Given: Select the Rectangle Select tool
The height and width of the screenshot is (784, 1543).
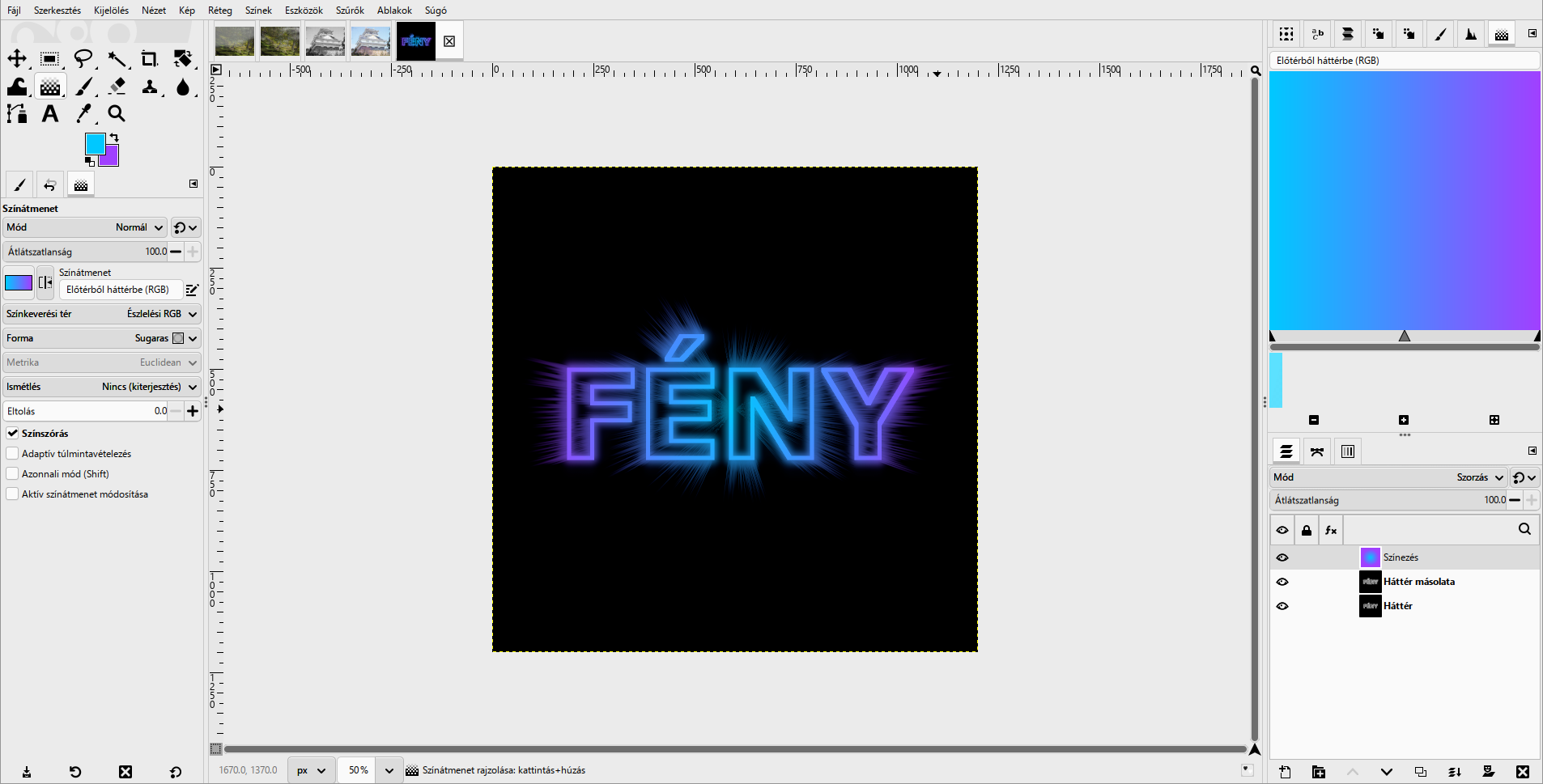Looking at the screenshot, I should click(x=50, y=58).
